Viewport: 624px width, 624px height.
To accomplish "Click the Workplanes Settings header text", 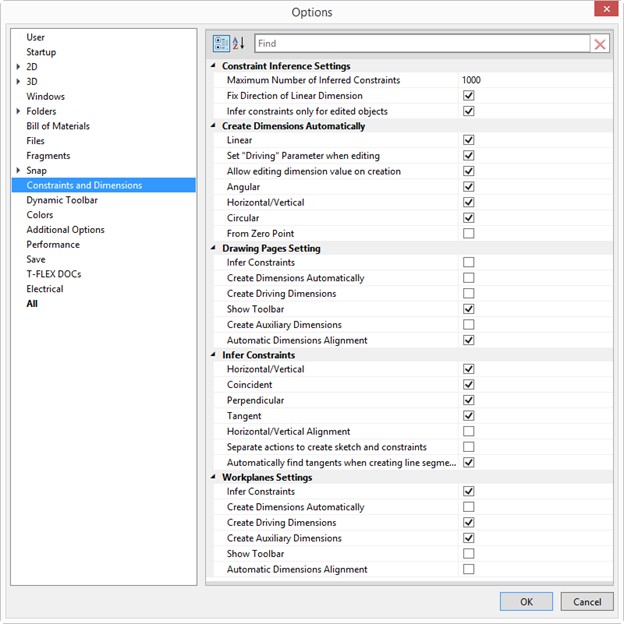I will click(x=267, y=477).
